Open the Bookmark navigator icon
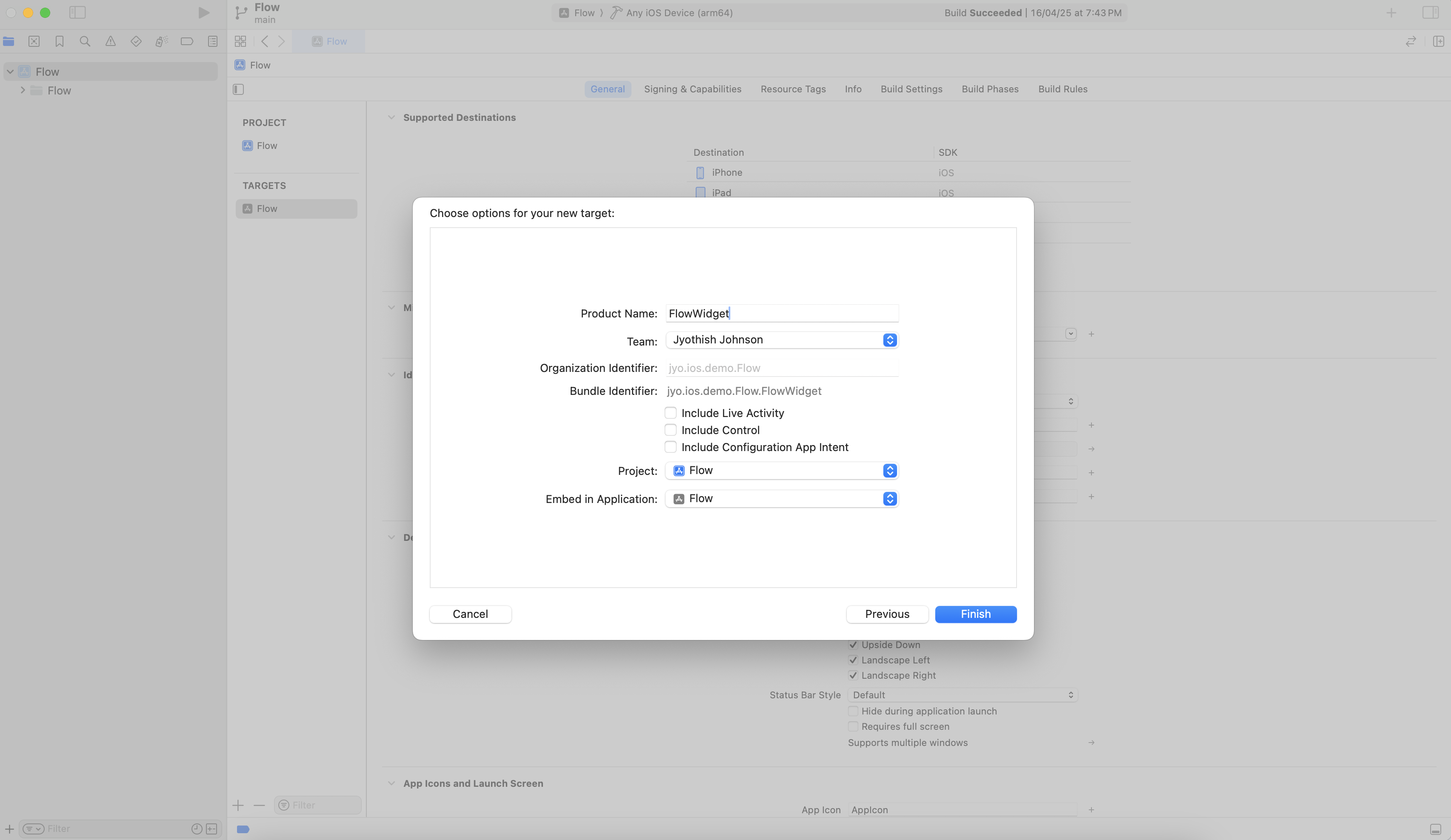Viewport: 1451px width, 840px height. (x=59, y=41)
